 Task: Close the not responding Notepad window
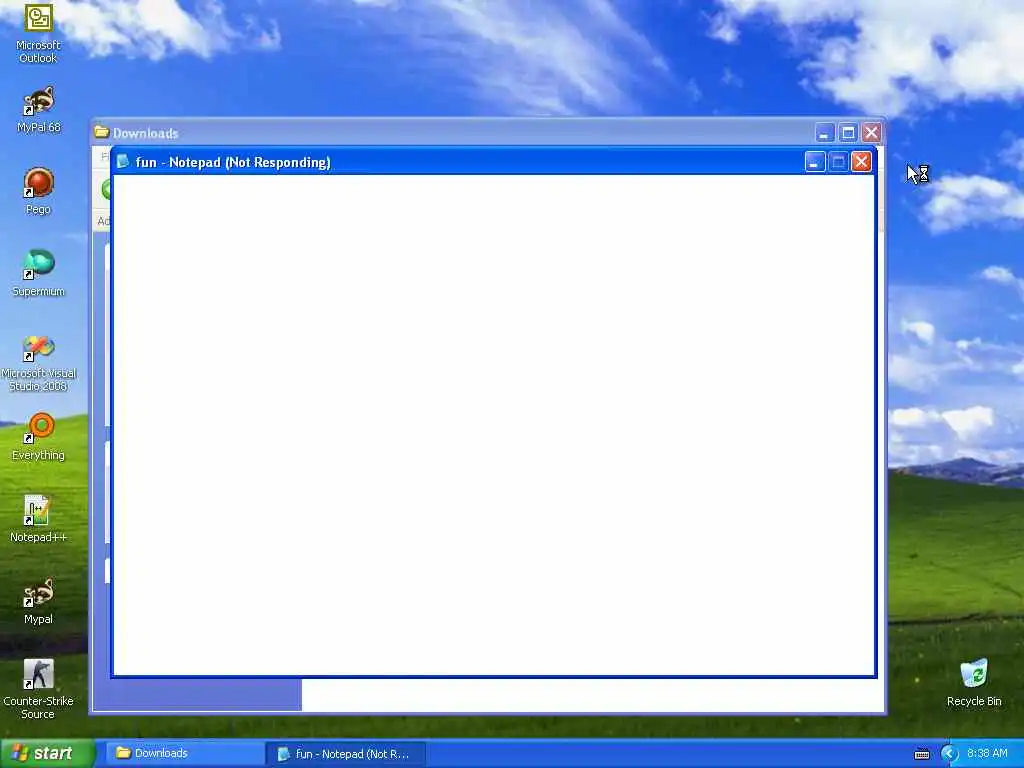click(x=861, y=162)
